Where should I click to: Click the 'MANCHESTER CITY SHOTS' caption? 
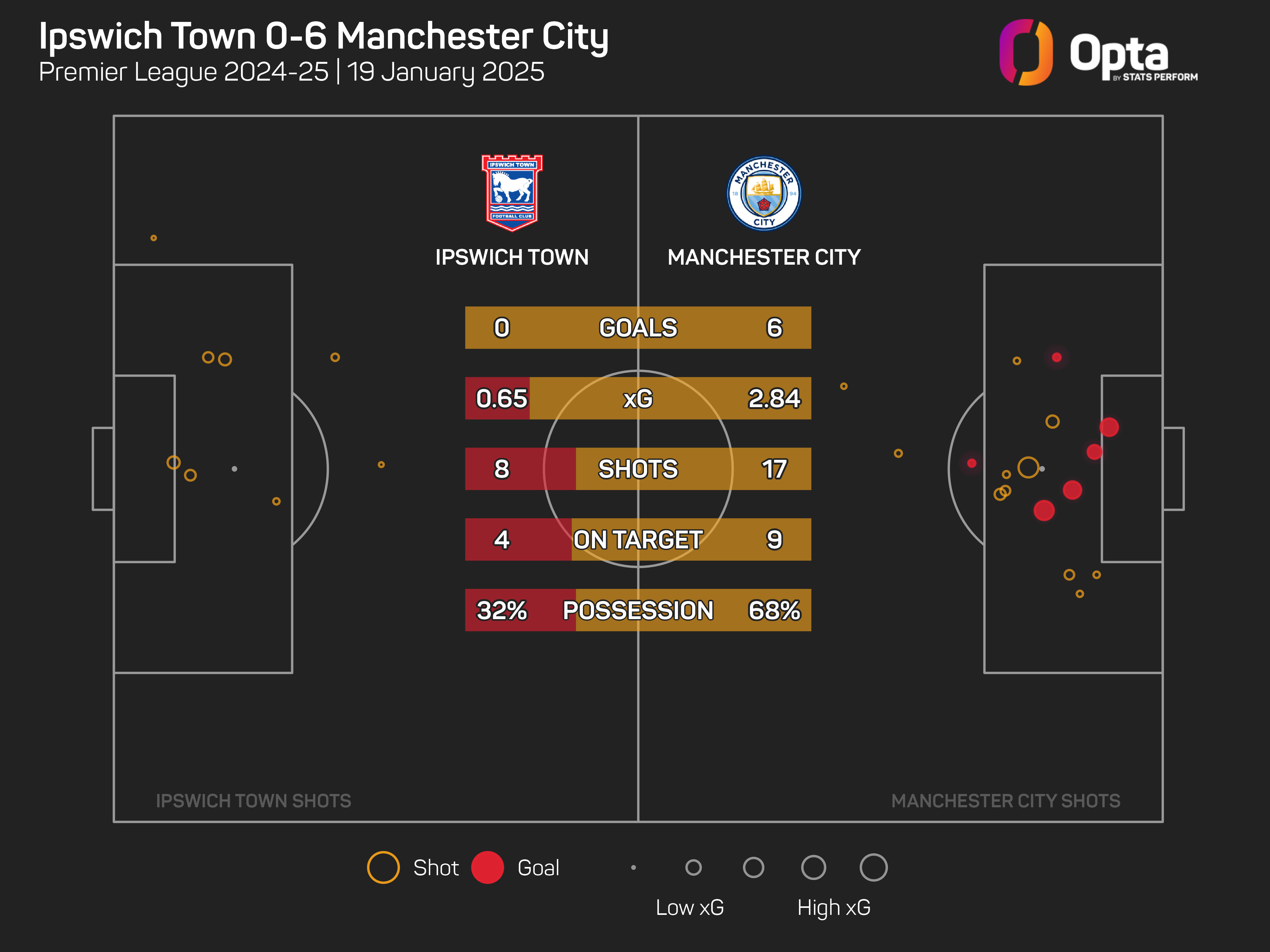1005,801
